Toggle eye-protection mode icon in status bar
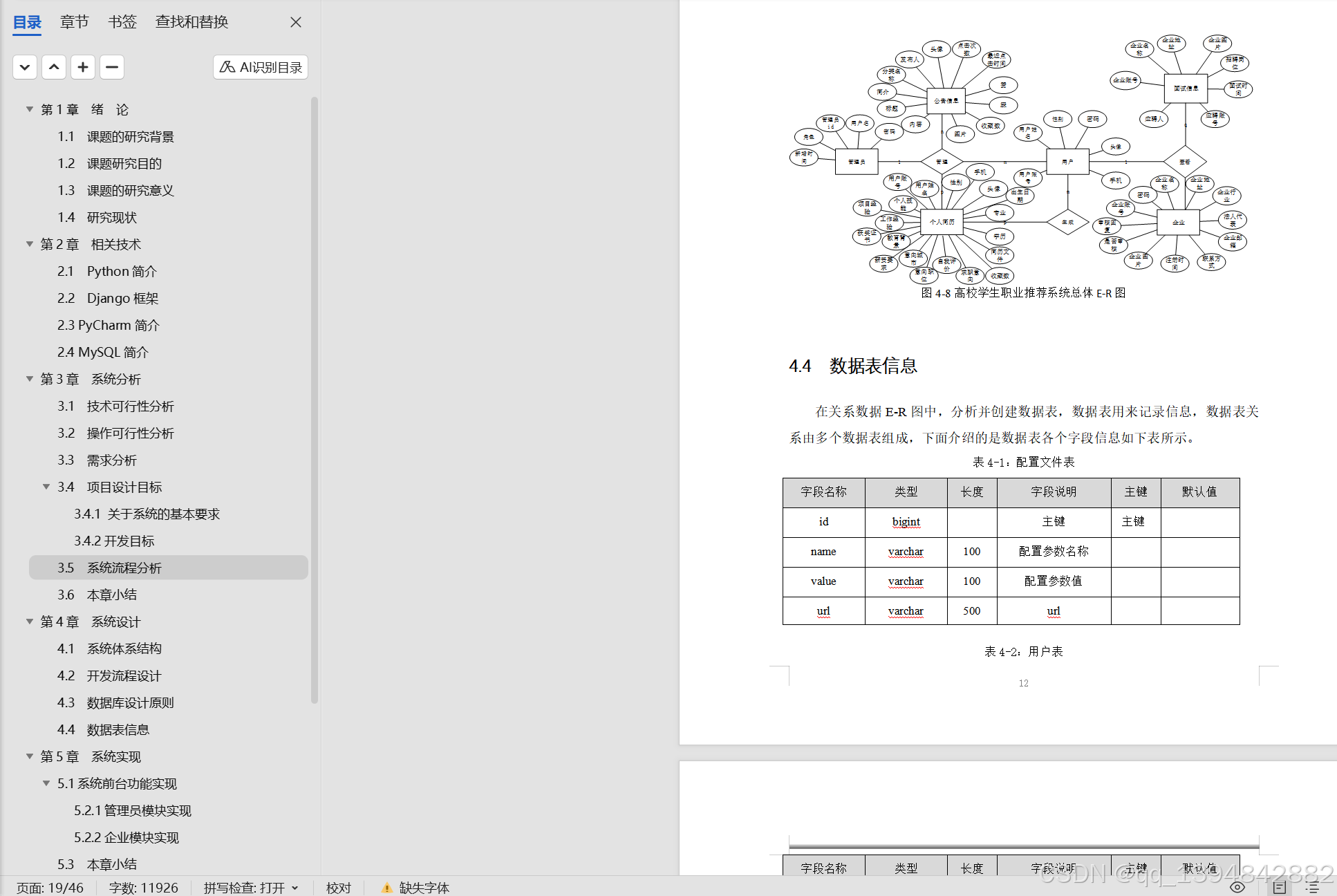The image size is (1337, 896). [x=1237, y=887]
